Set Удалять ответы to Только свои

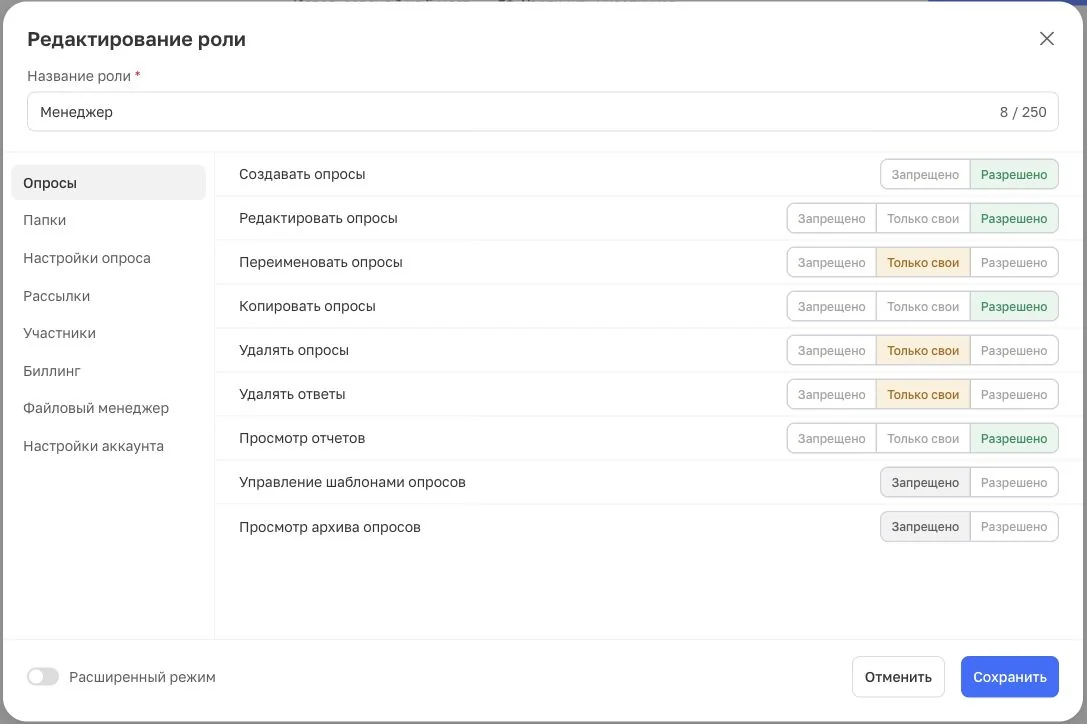pos(923,395)
